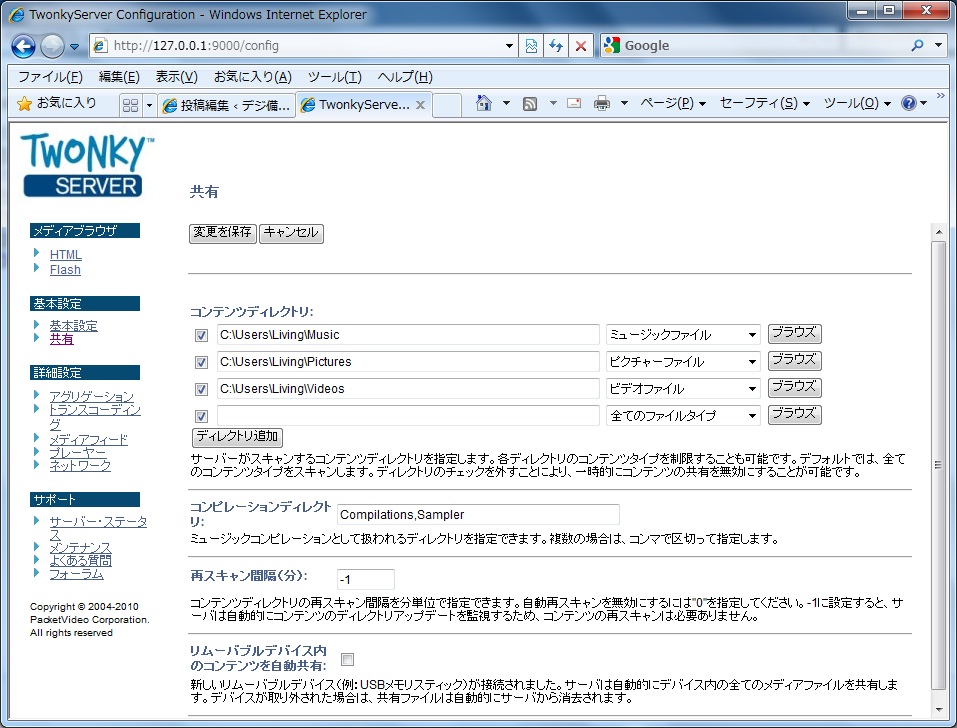Open the Print options dropdown arrow
Image resolution: width=957 pixels, height=728 pixels.
tap(624, 103)
